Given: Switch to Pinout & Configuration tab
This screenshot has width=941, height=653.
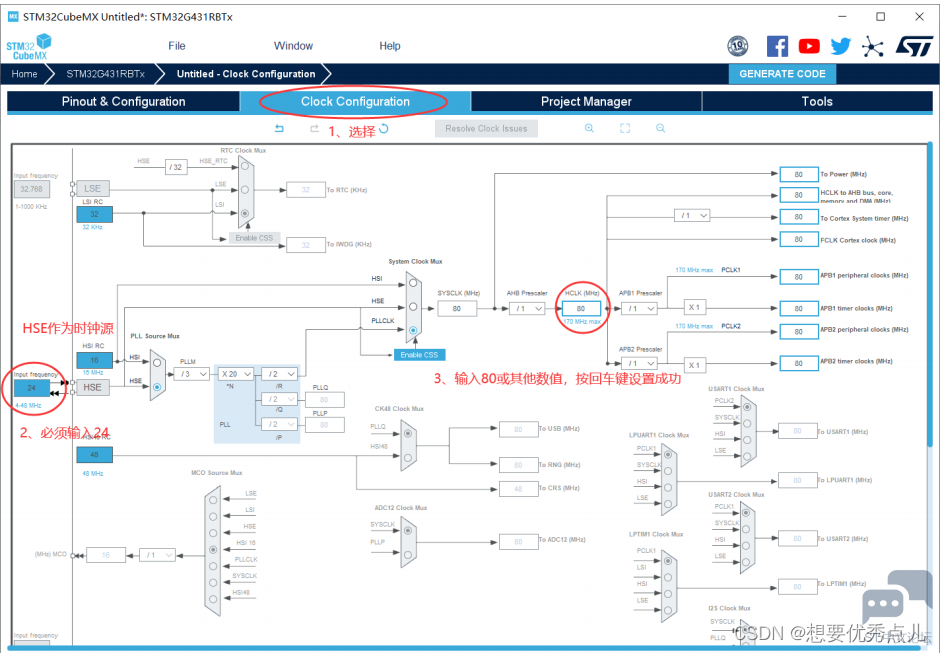Looking at the screenshot, I should [x=123, y=101].
